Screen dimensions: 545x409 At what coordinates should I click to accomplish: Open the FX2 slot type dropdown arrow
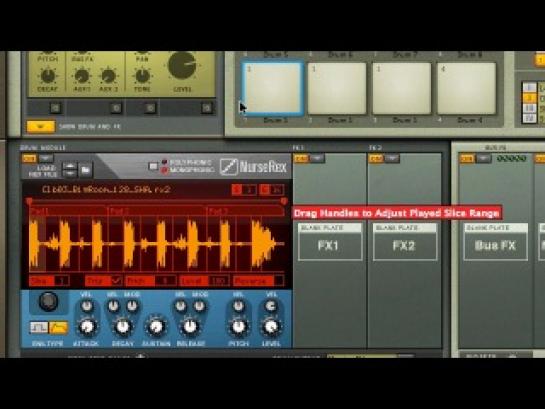[x=392, y=159]
